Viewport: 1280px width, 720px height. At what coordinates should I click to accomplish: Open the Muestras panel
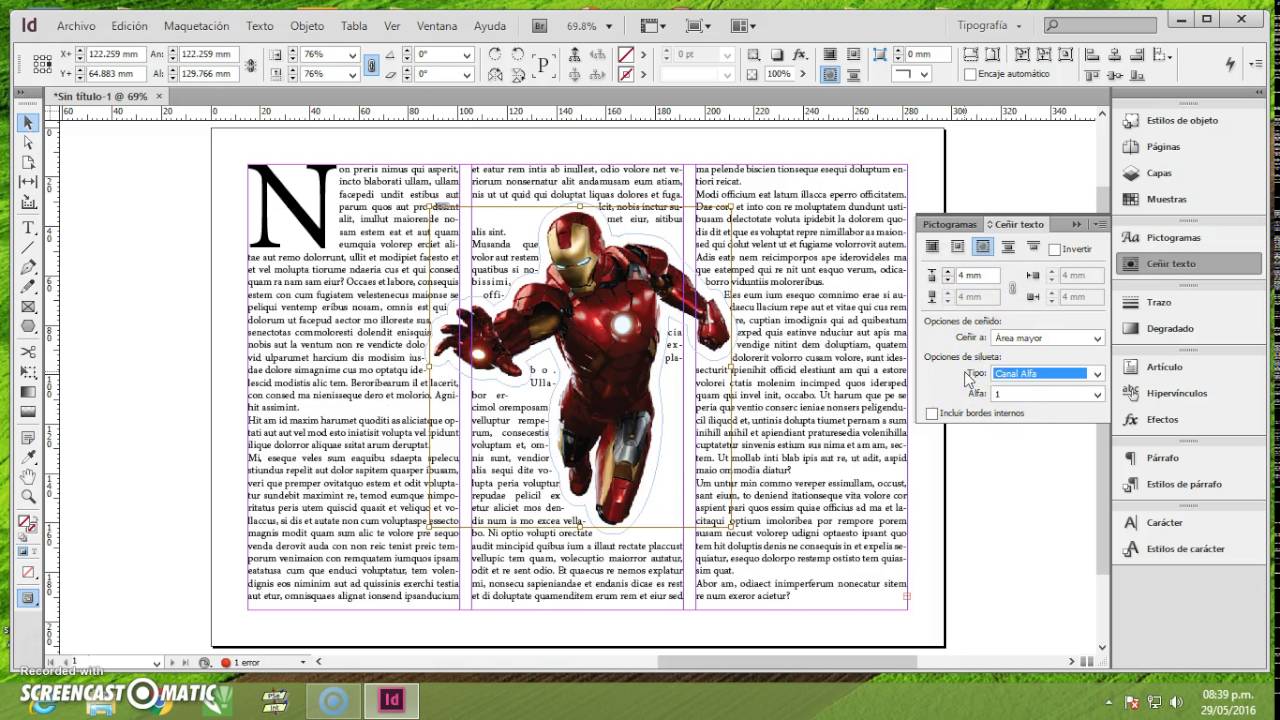[x=1166, y=199]
